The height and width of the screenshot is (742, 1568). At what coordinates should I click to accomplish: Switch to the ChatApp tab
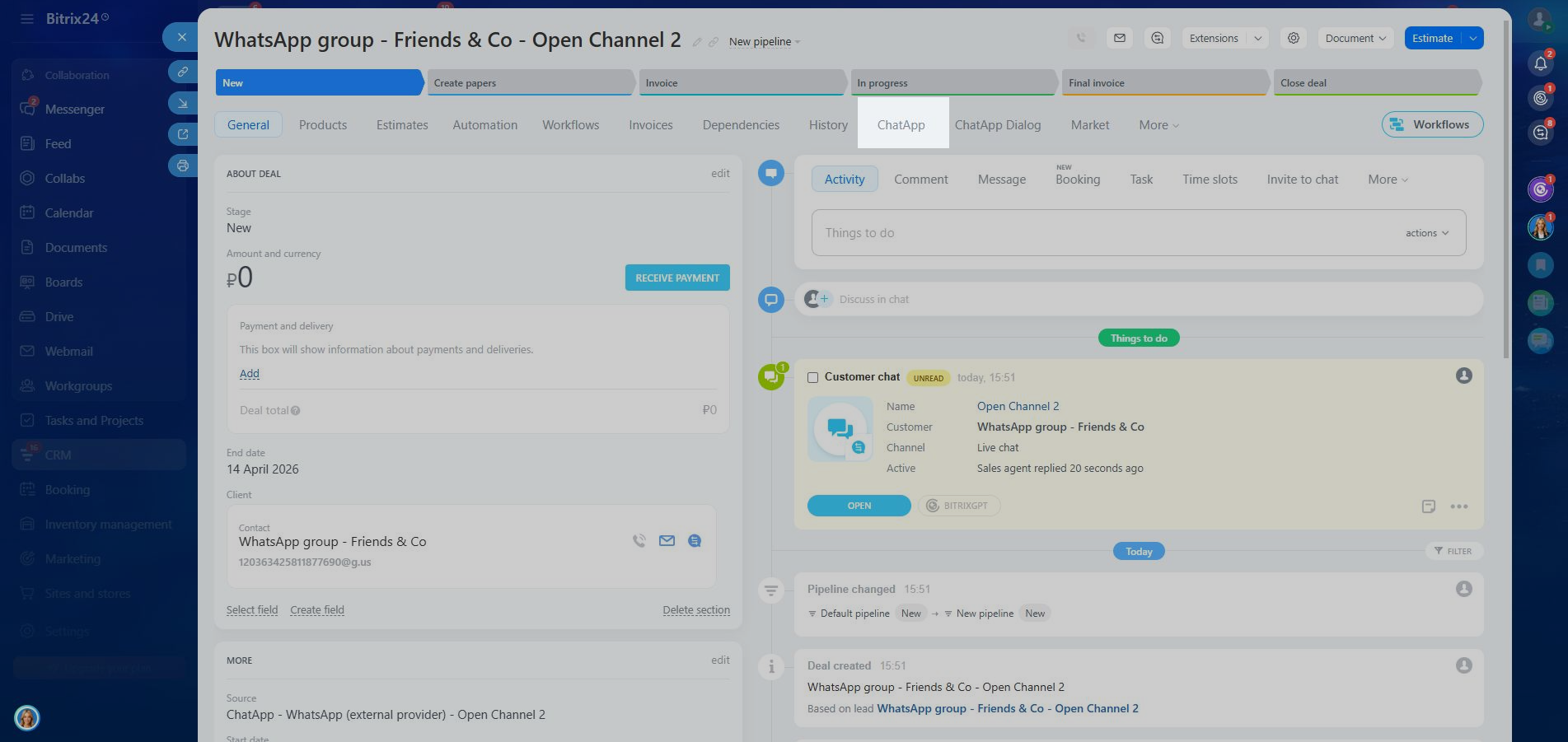[901, 125]
